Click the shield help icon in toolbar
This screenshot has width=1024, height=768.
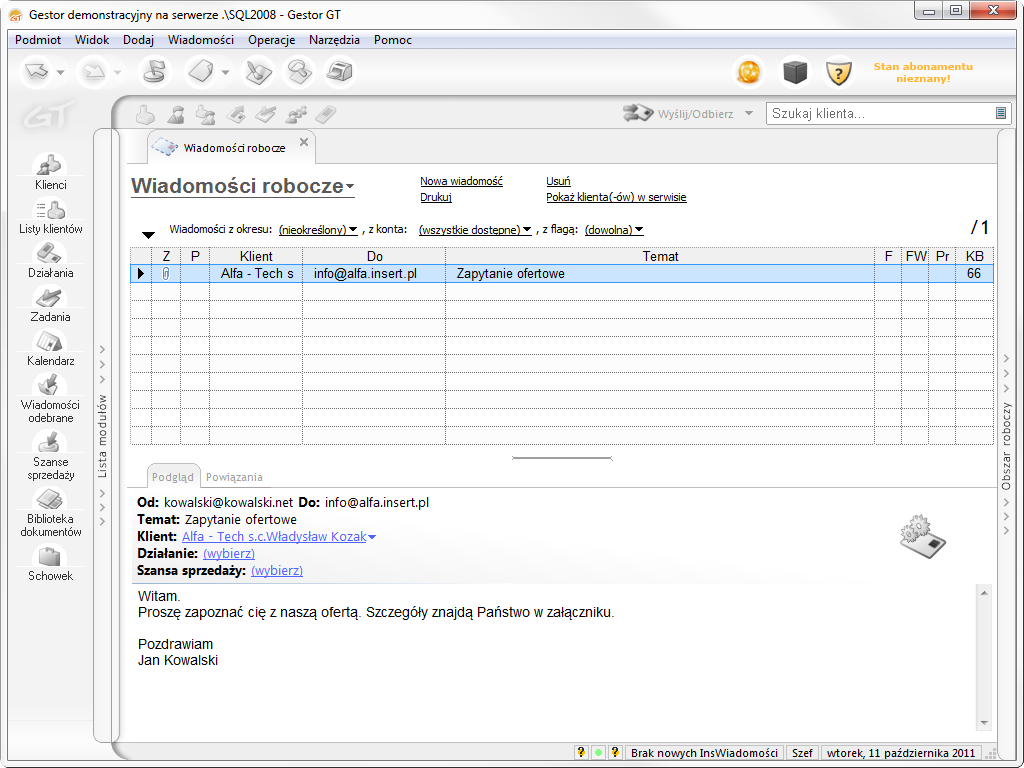838,72
